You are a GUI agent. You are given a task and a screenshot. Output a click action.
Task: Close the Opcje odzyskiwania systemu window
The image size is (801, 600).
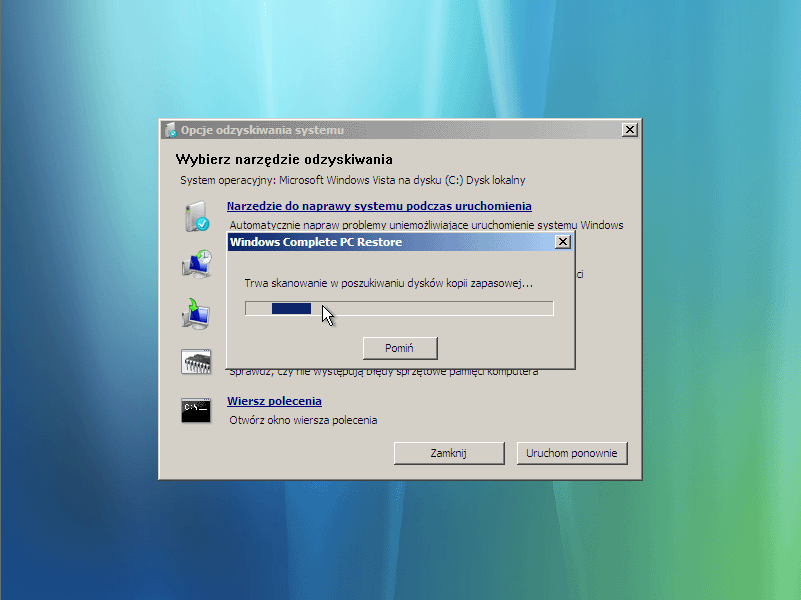click(x=629, y=130)
